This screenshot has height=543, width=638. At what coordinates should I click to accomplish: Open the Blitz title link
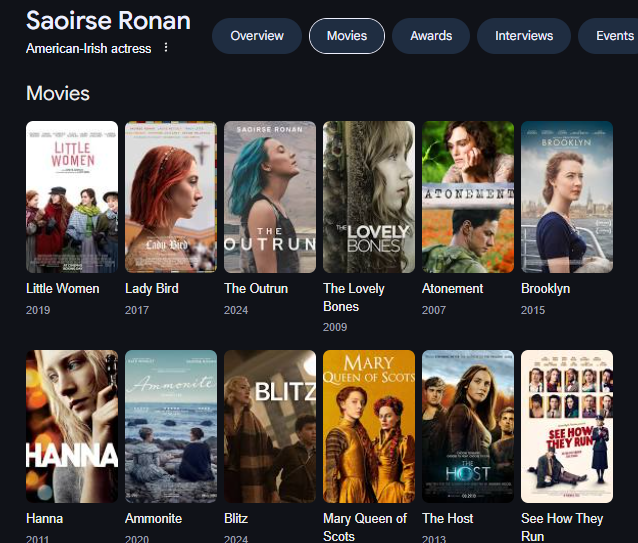tap(236, 518)
